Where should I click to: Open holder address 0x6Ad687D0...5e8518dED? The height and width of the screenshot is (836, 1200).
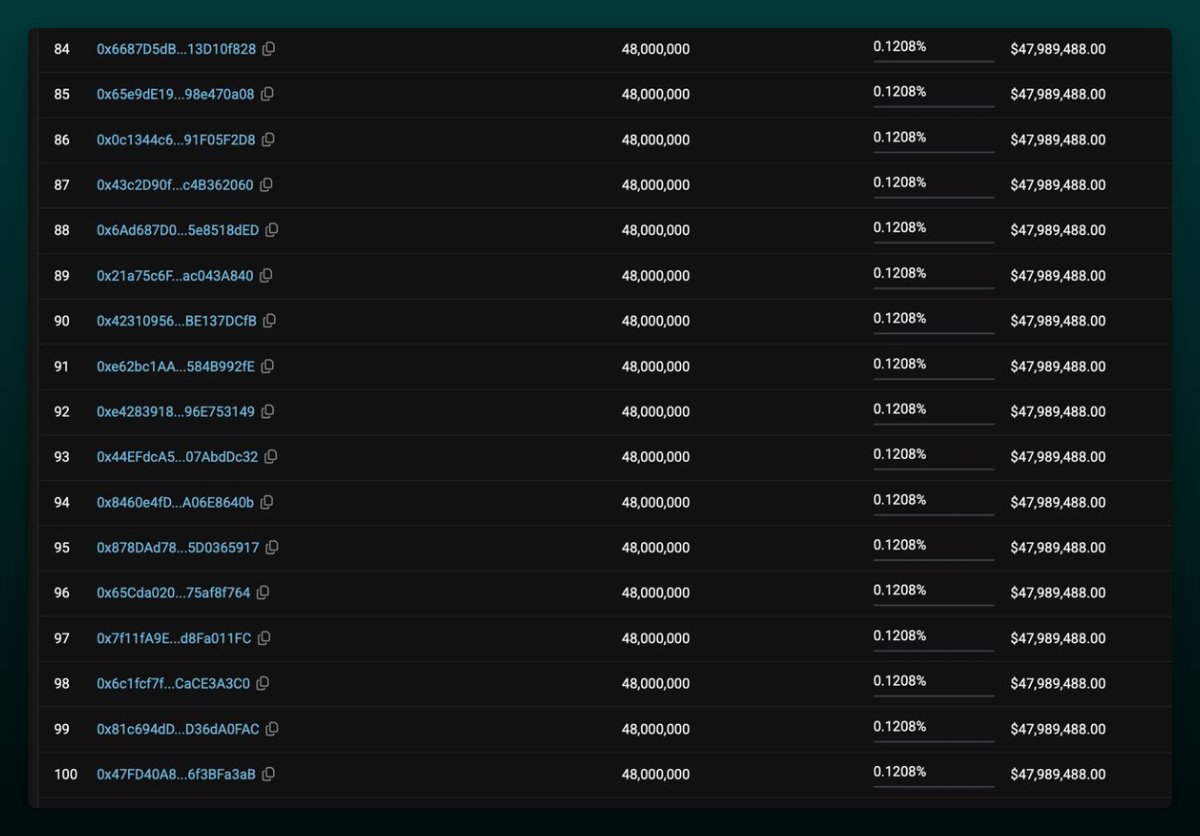(177, 230)
